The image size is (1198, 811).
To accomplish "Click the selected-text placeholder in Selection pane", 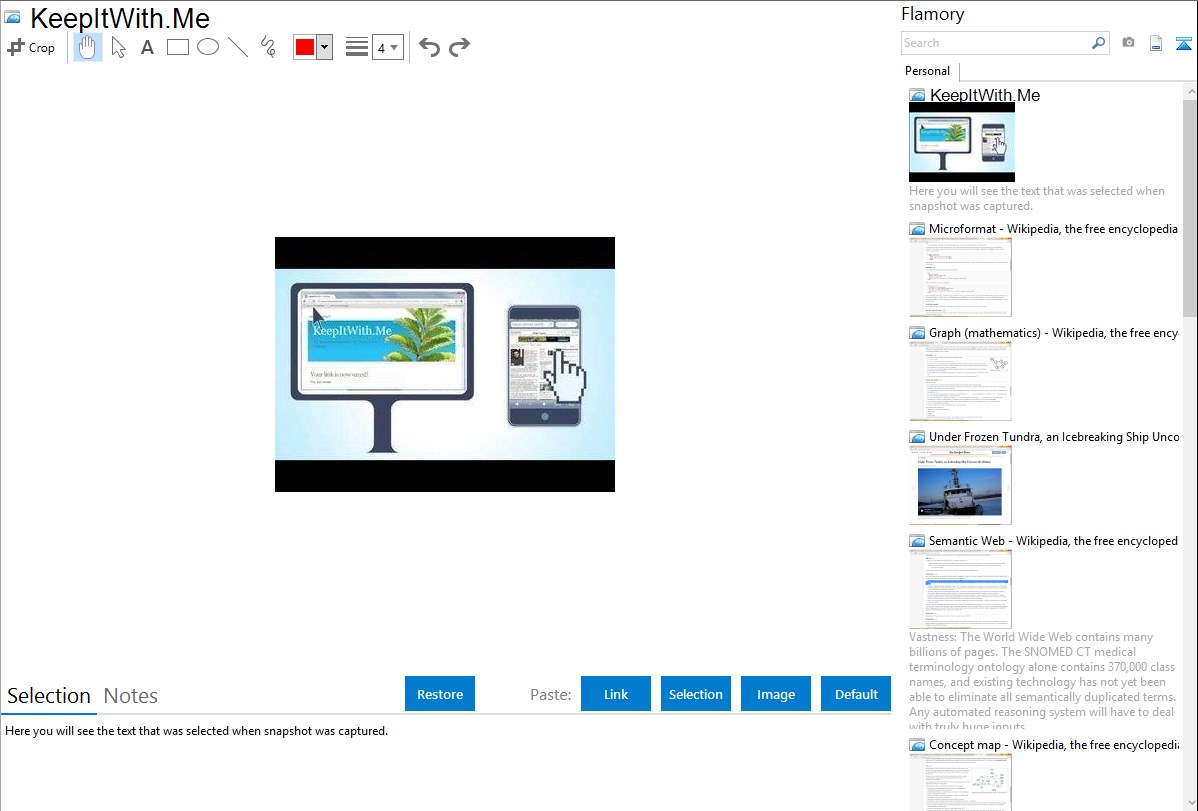I will [196, 731].
